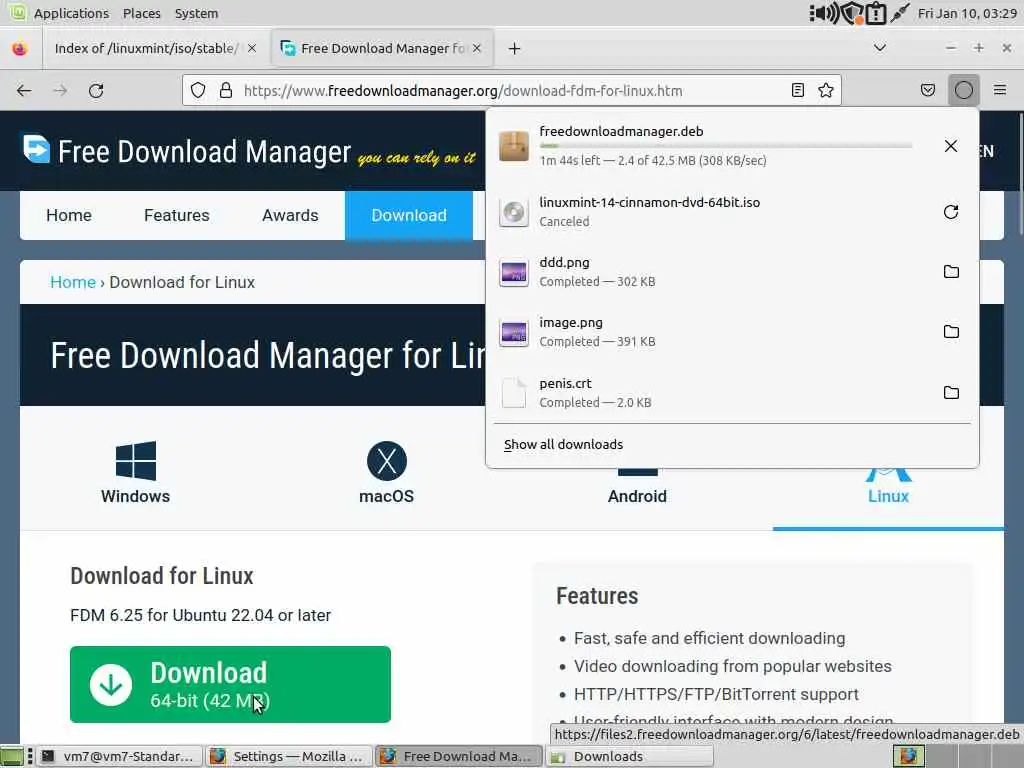Open the System menu
The width and height of the screenshot is (1024, 768).
point(196,13)
